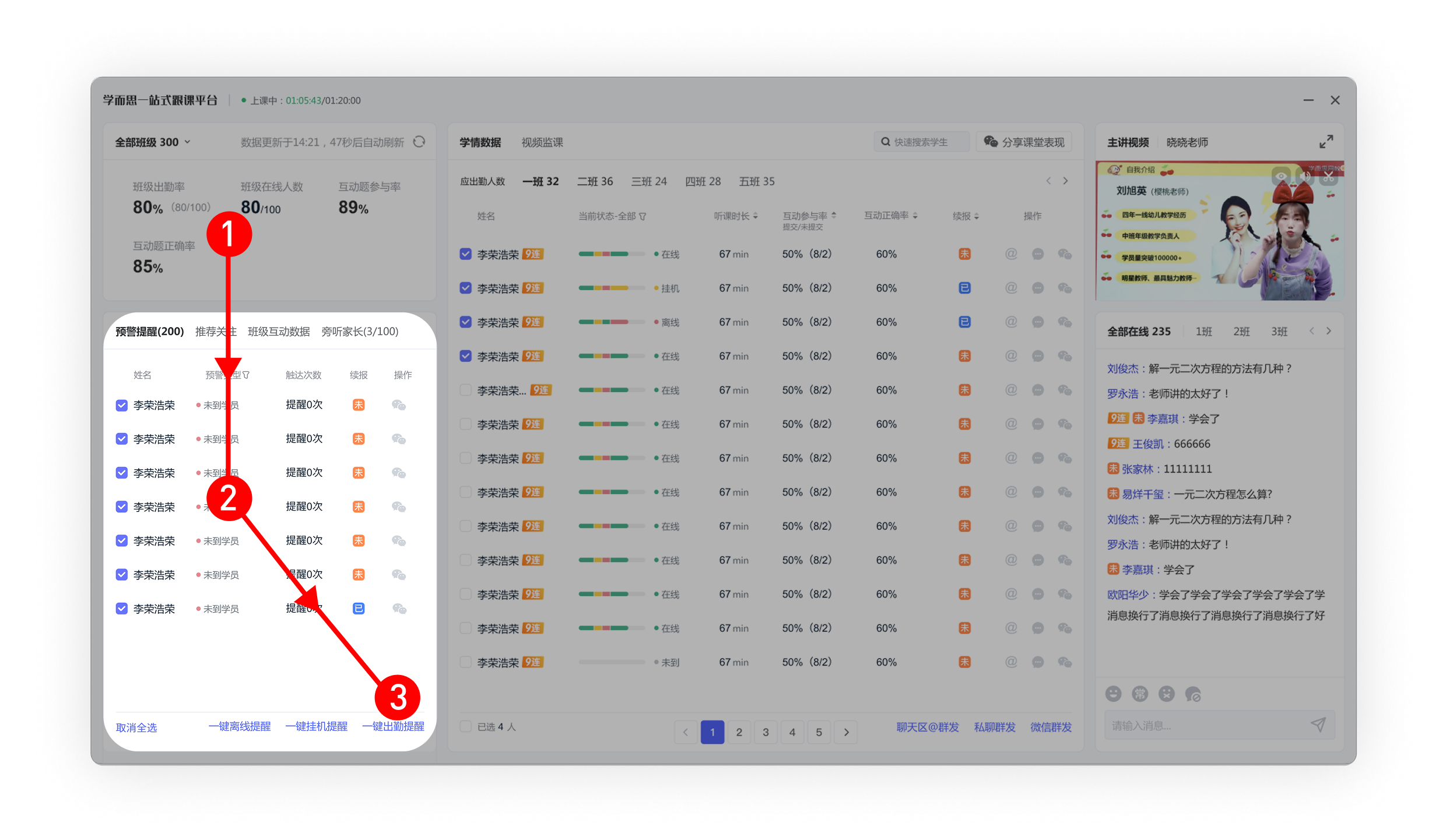Uncheck the 预警提醒 row with blue 已 badge
Viewport: 1432px width, 840px height.
[x=121, y=609]
